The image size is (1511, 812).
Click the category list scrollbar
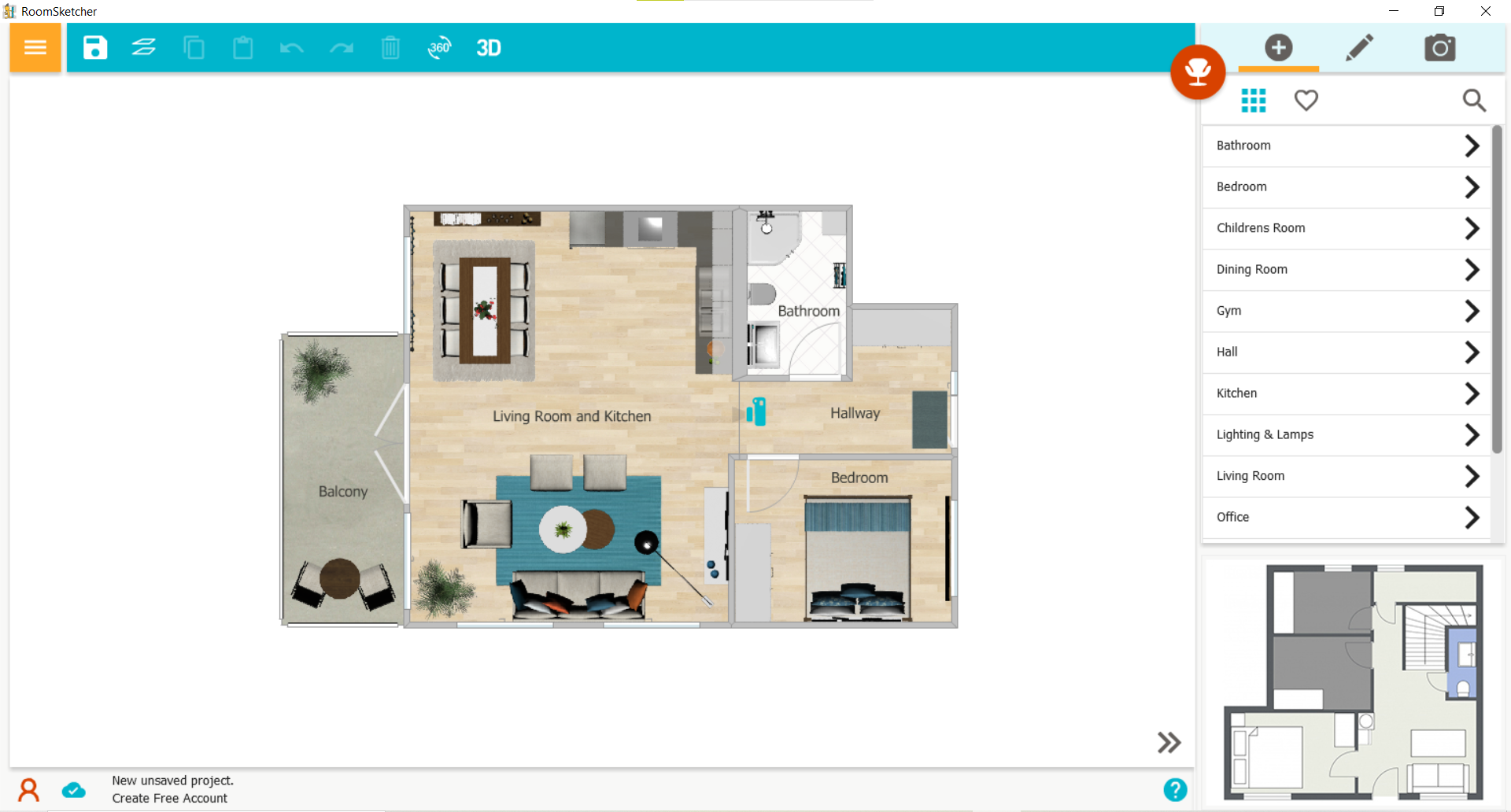[x=1497, y=289]
